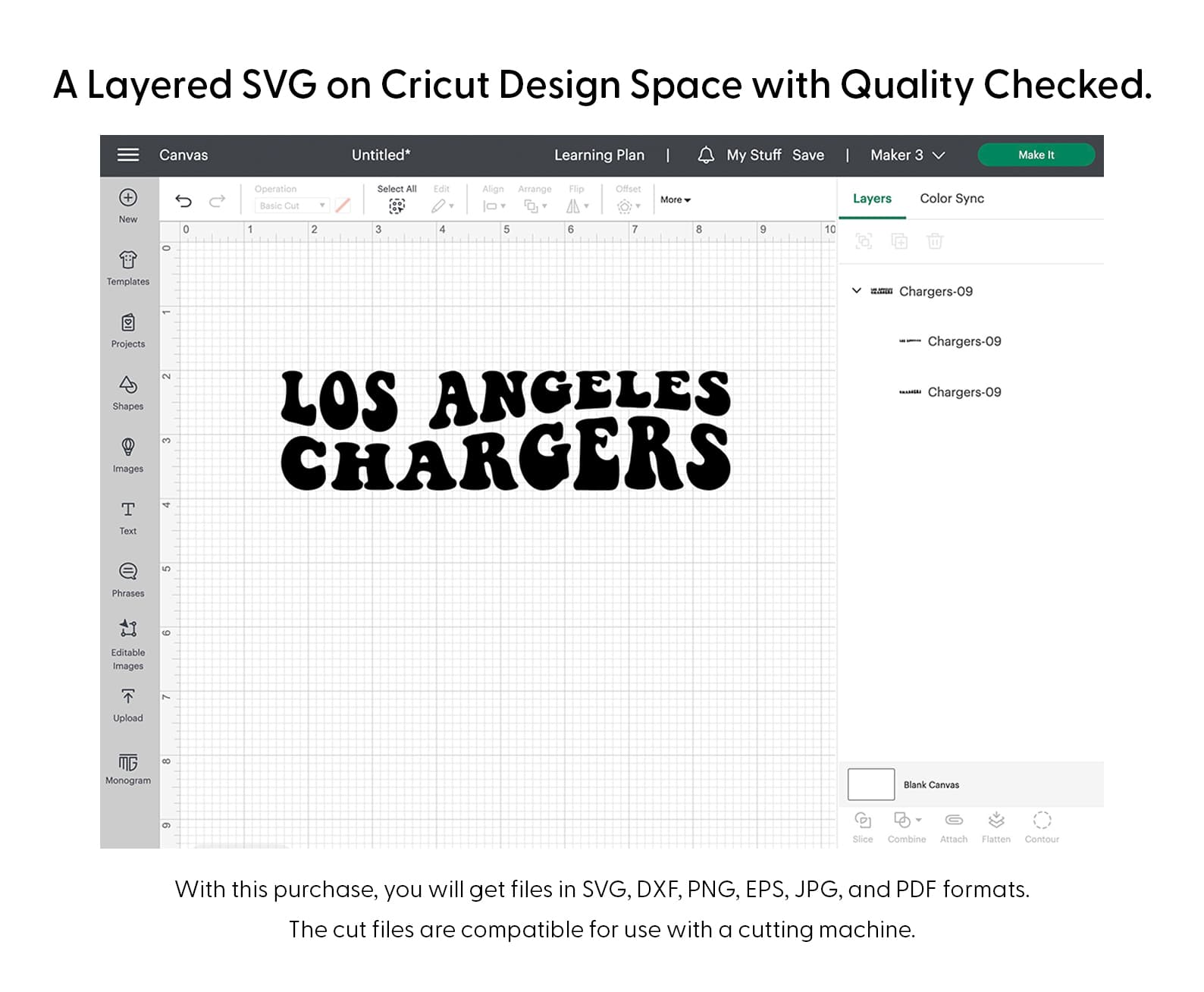This screenshot has height=992, width=1204.
Task: Open the Flip dropdown
Action: (577, 206)
